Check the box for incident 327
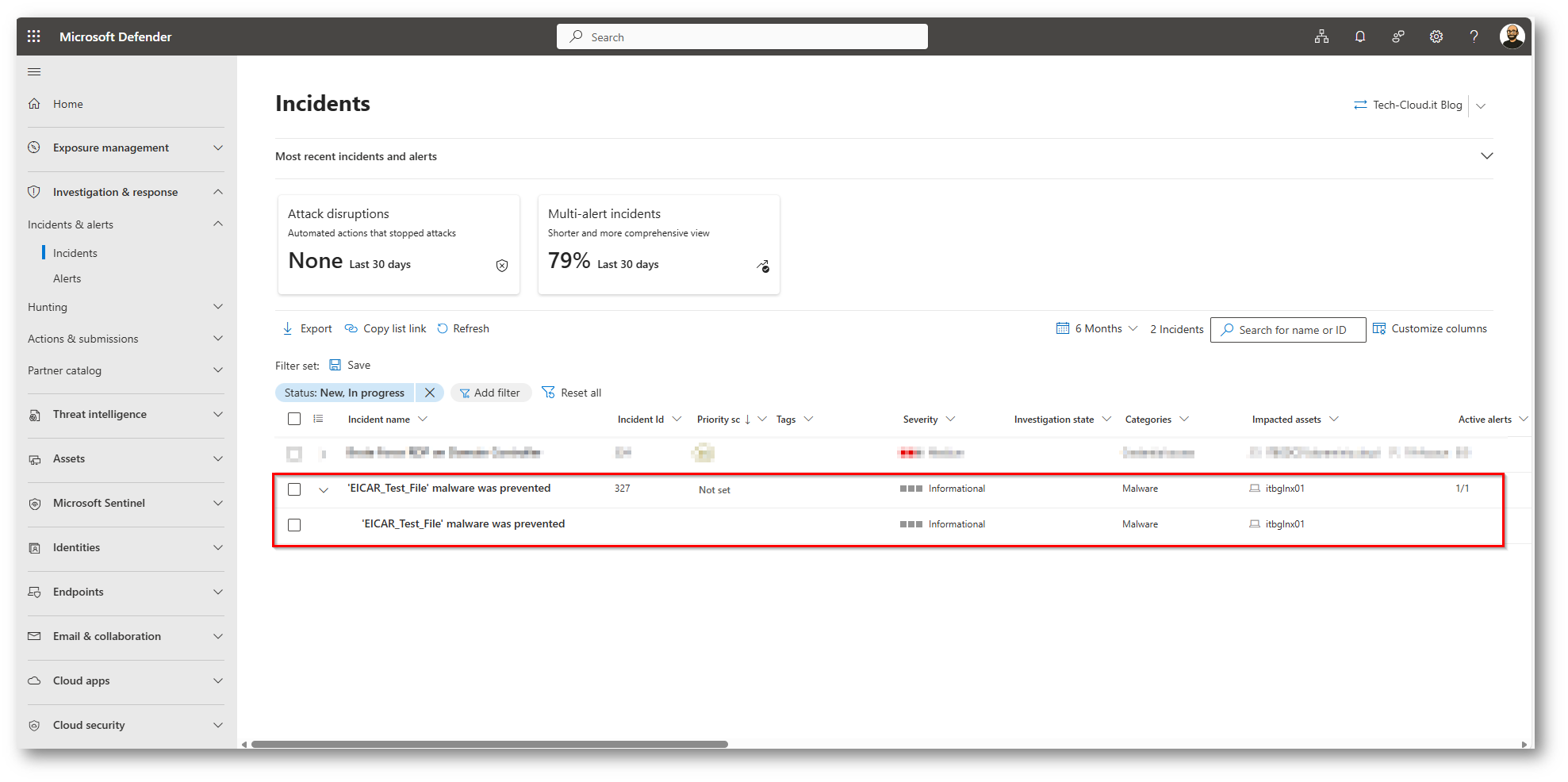 coord(294,489)
